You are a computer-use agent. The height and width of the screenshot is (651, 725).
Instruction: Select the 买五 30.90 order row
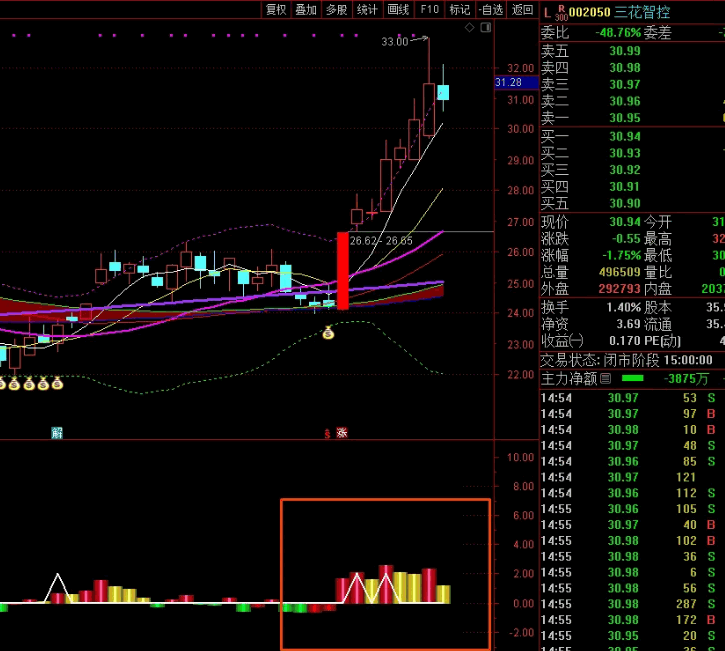(632, 203)
